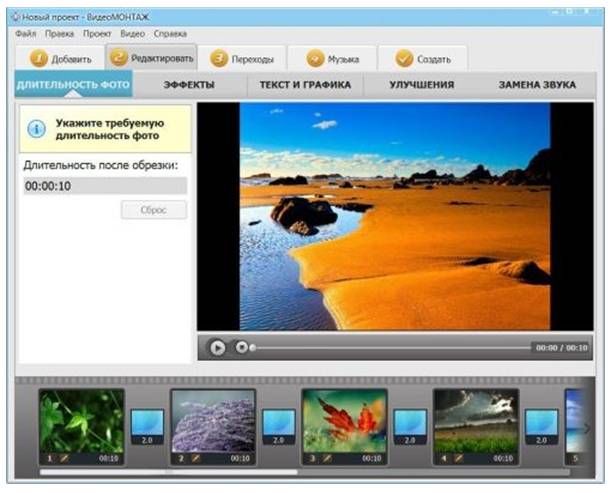Switch to the Эффекты tab

(189, 85)
